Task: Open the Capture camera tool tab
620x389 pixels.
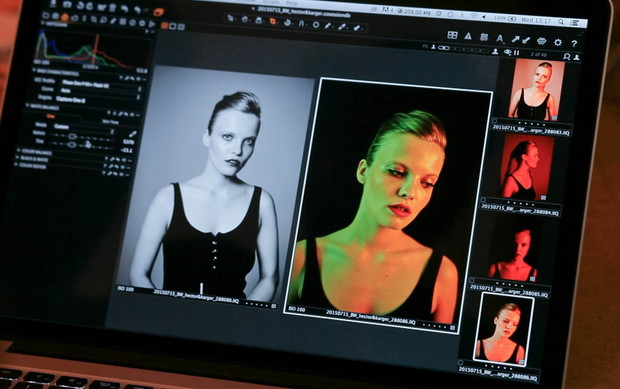Action: click(55, 16)
